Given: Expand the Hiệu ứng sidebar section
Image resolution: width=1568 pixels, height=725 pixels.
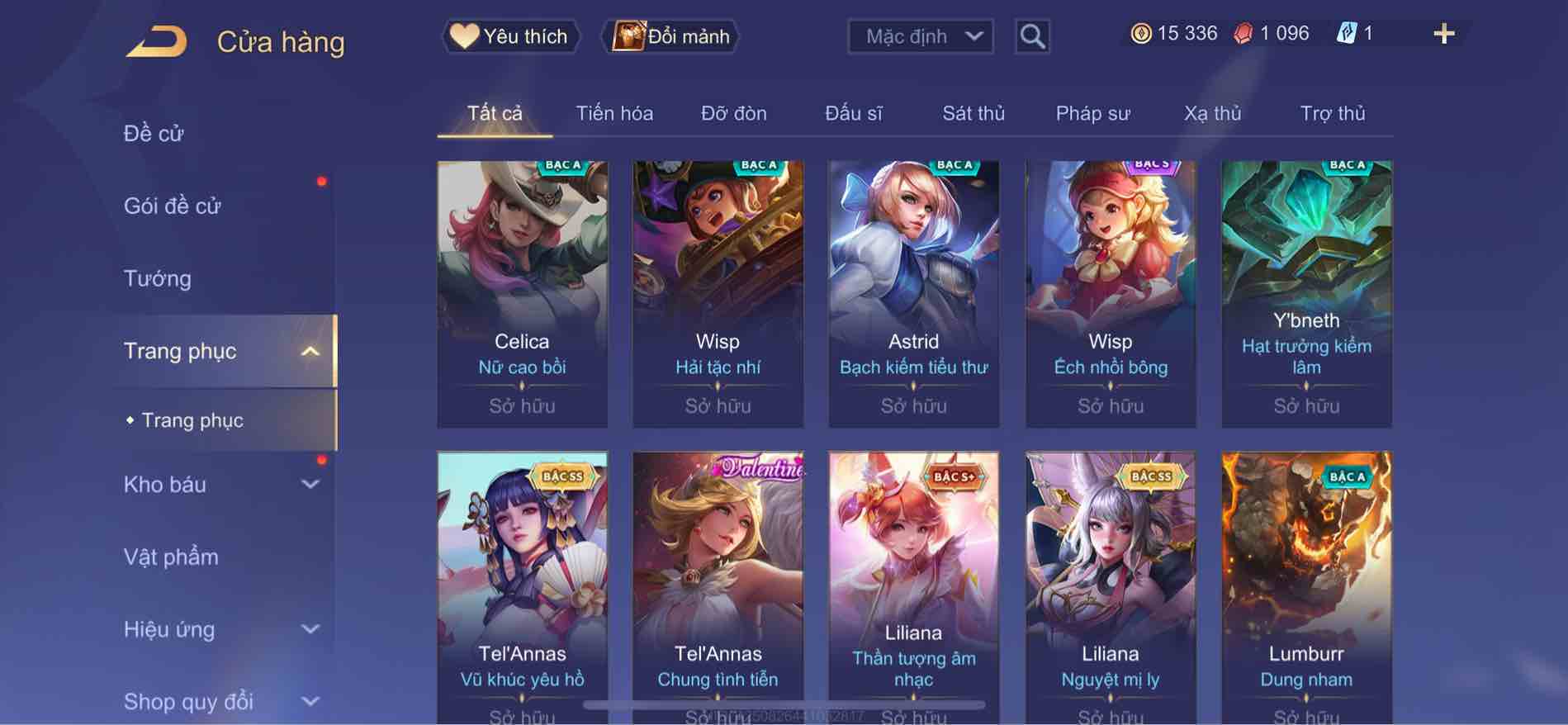Looking at the screenshot, I should click(310, 629).
